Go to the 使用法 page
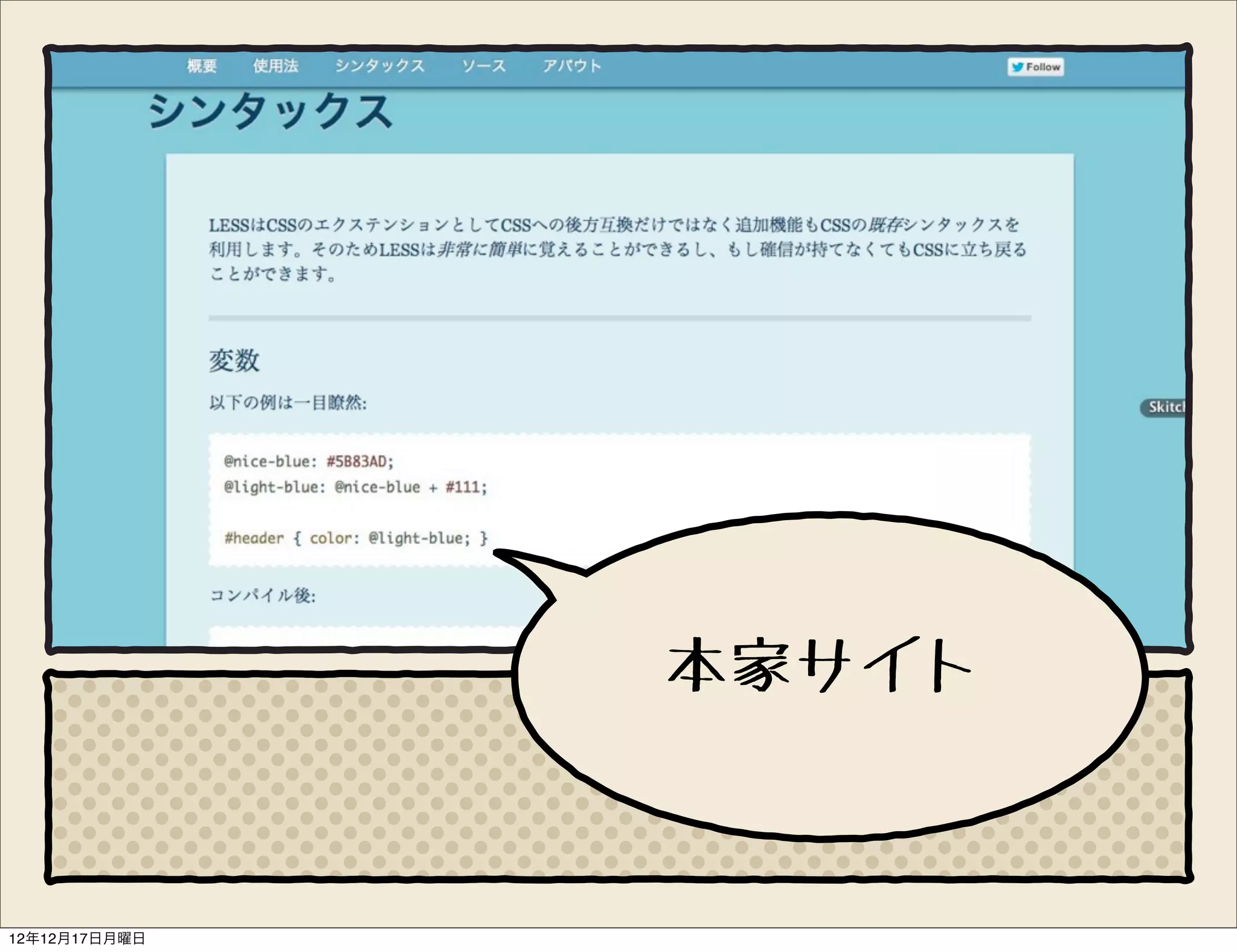Screen dimensions: 1237x952 pyautogui.click(x=276, y=66)
